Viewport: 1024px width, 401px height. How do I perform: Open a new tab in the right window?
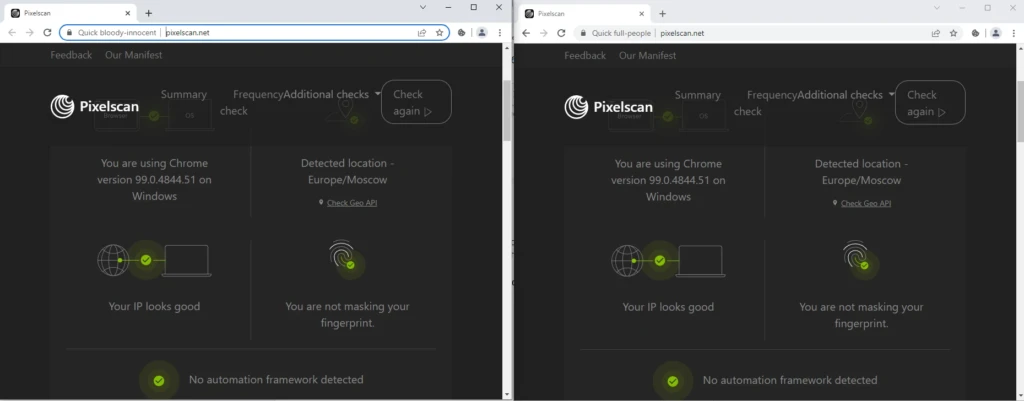[662, 13]
